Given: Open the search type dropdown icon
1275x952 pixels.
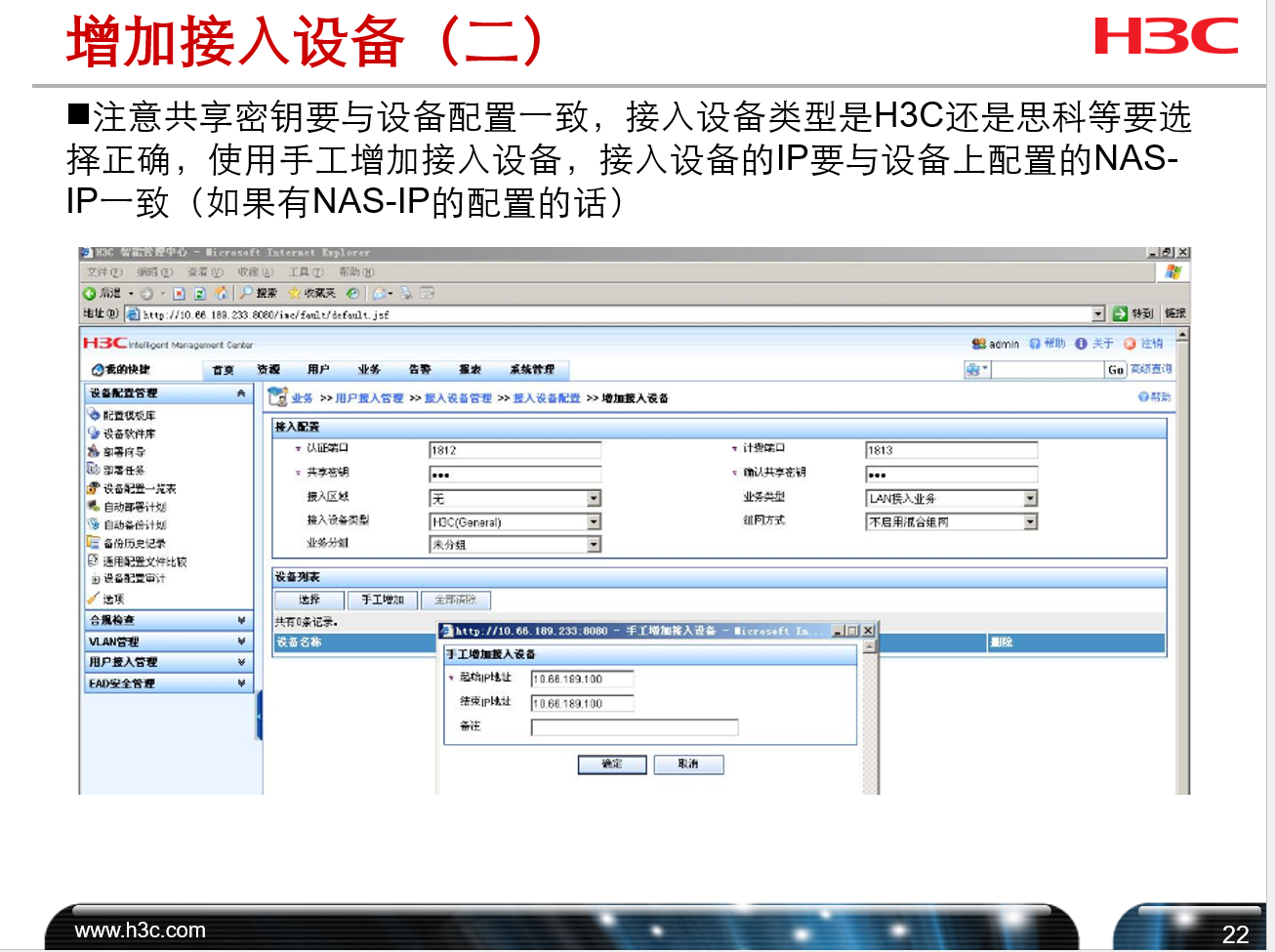Looking at the screenshot, I should tap(977, 369).
